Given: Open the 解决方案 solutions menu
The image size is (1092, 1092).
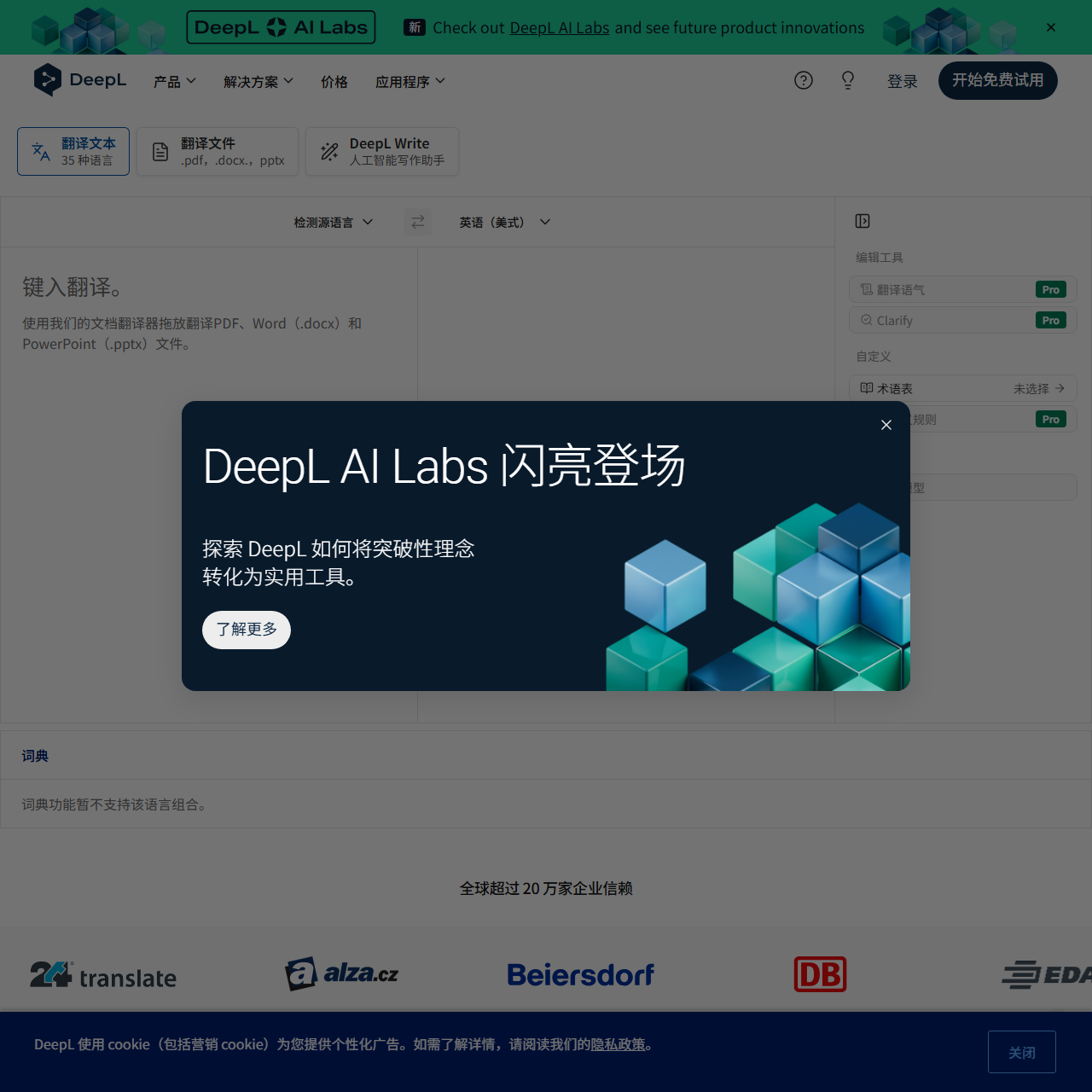Looking at the screenshot, I should (x=258, y=81).
